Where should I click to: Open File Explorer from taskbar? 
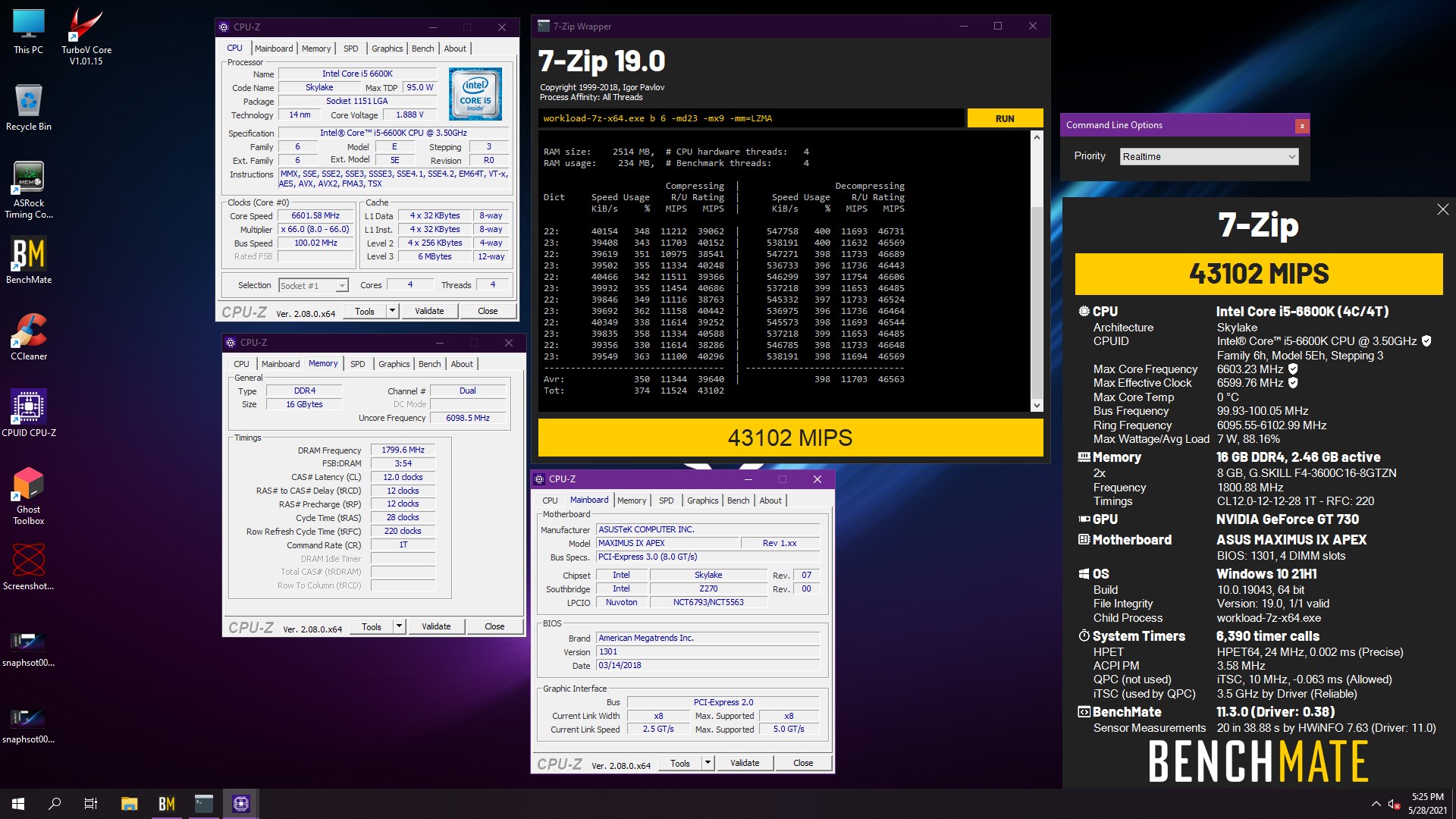click(129, 804)
